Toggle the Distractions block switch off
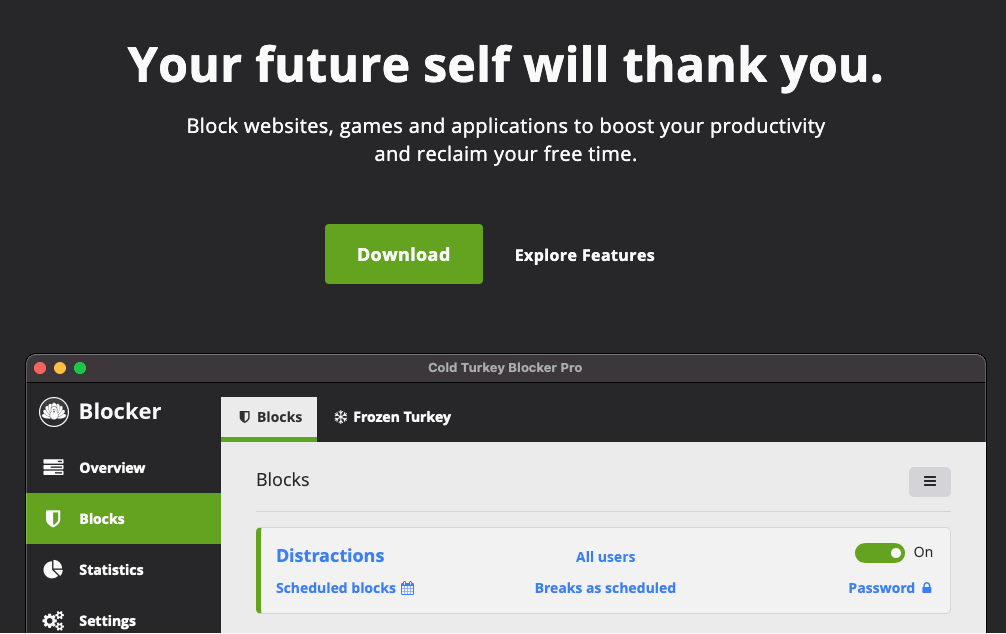The height and width of the screenshot is (634, 1006). (879, 553)
